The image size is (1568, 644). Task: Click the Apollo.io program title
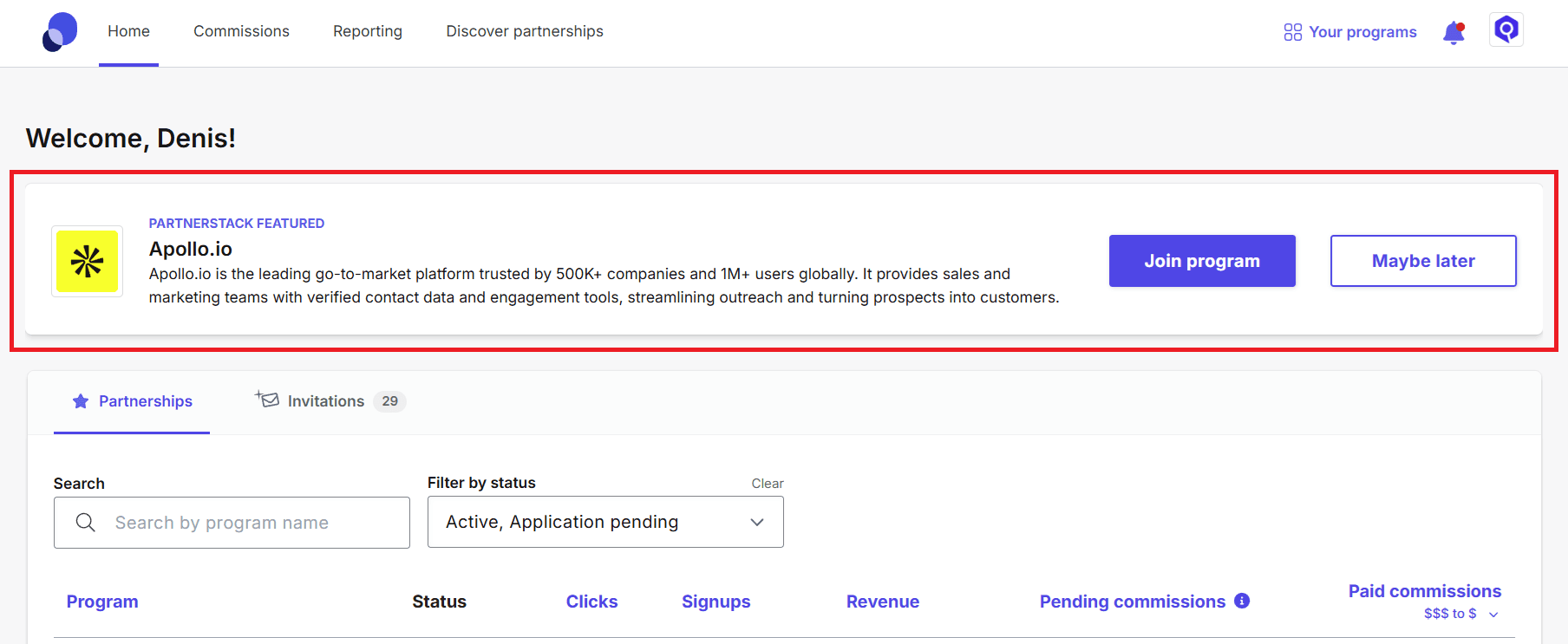[x=191, y=249]
